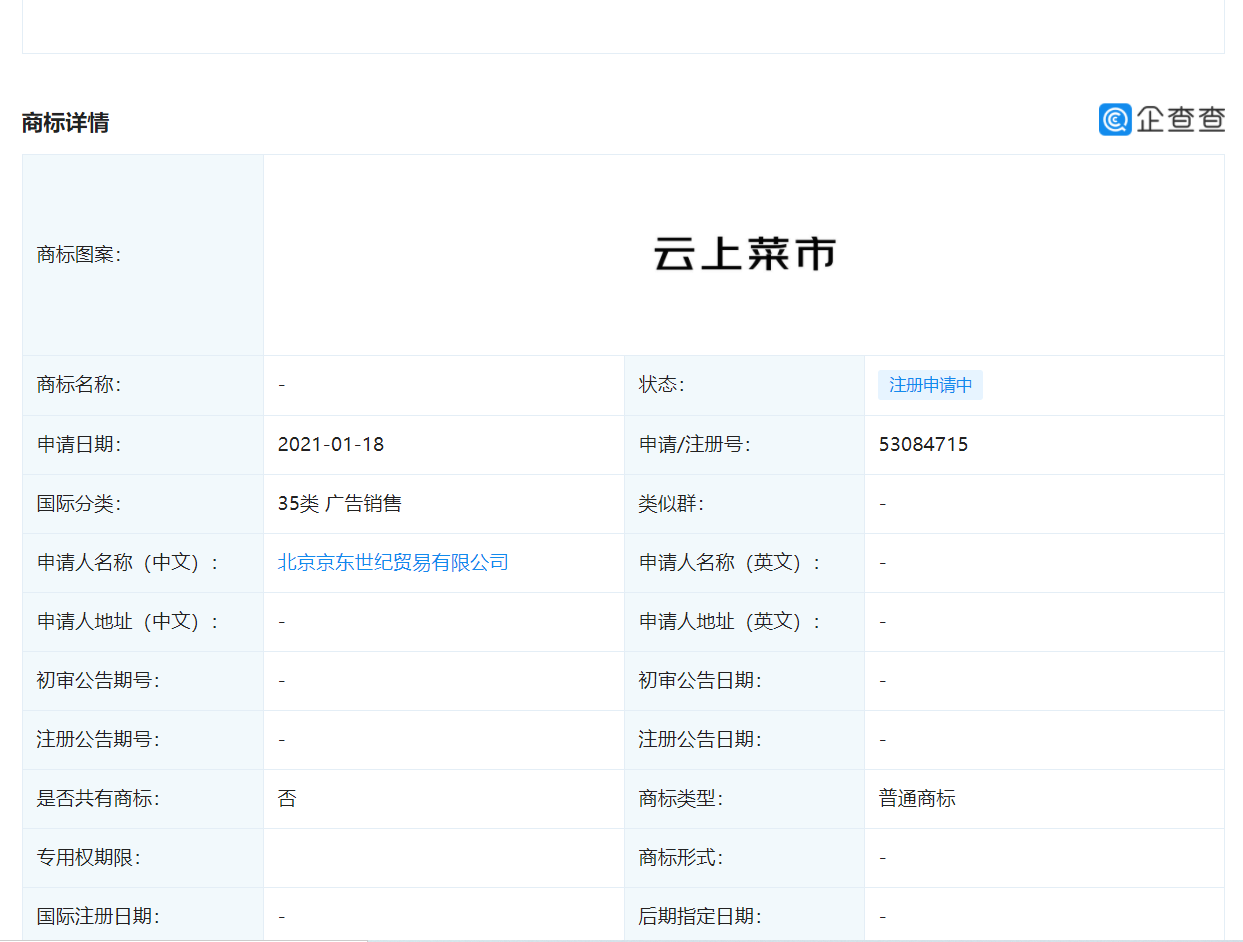This screenshot has height=942, width=1243.
Task: Click the 专用权期限 label
Action: pyautogui.click(x=89, y=858)
